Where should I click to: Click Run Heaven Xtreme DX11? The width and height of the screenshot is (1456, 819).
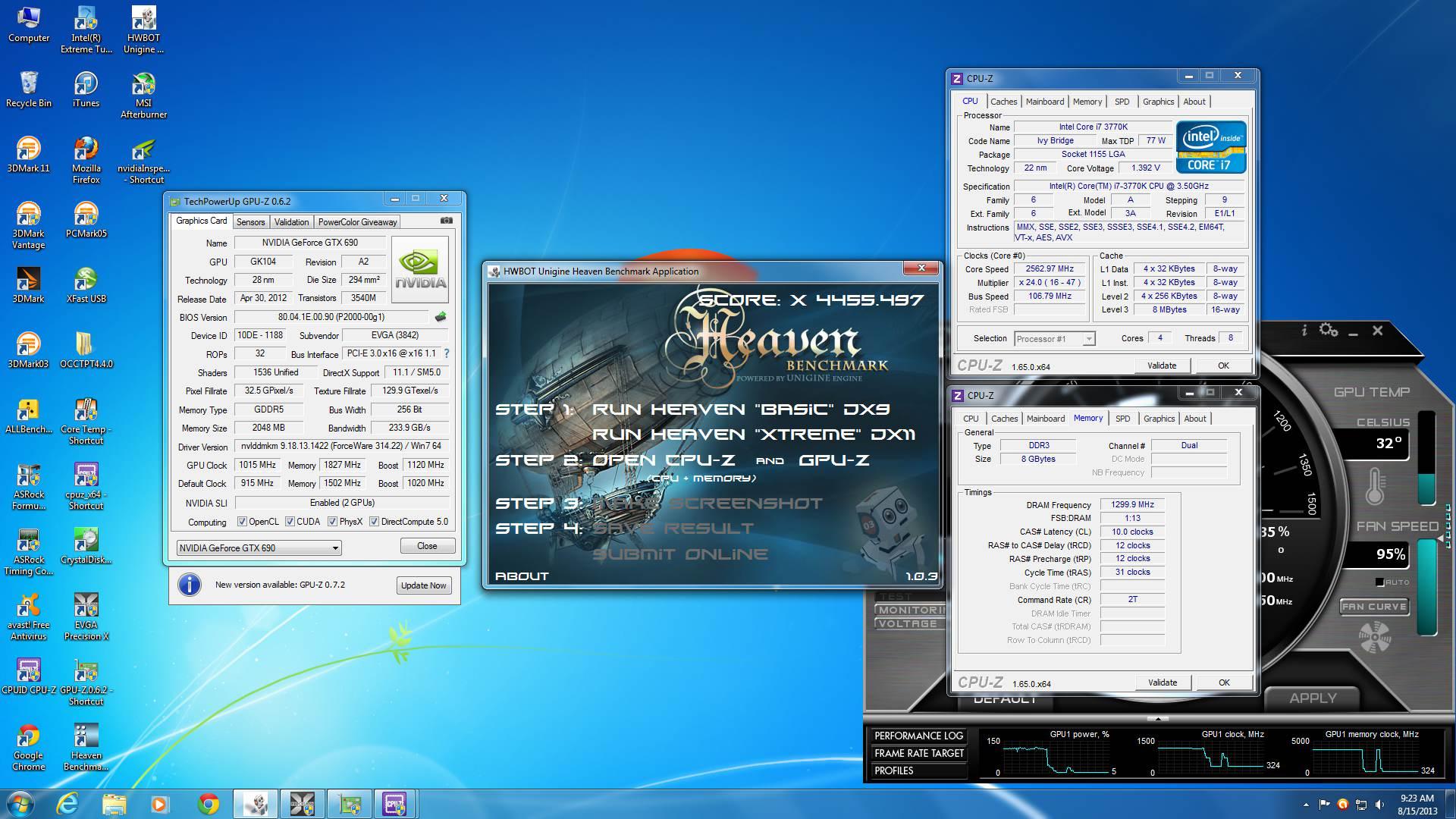(754, 435)
